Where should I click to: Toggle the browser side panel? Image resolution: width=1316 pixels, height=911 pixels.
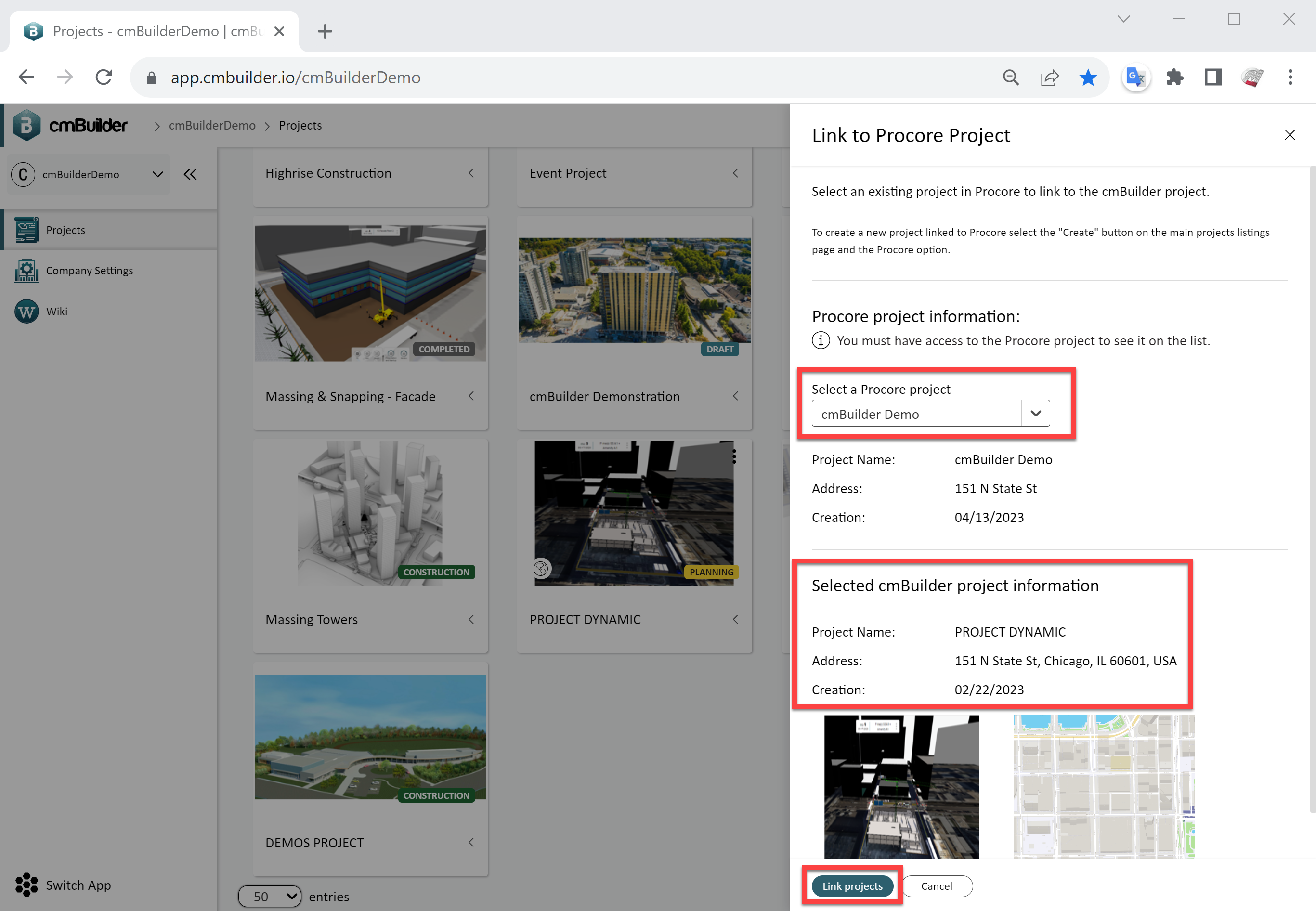pyautogui.click(x=1212, y=77)
